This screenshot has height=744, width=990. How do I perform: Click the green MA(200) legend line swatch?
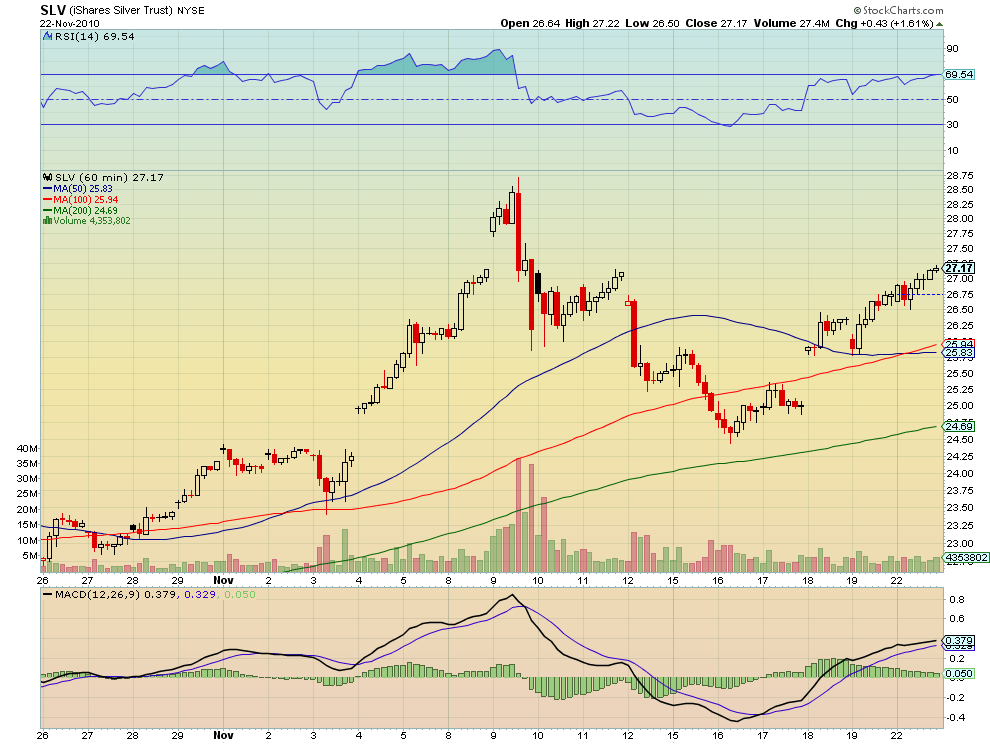(x=47, y=210)
